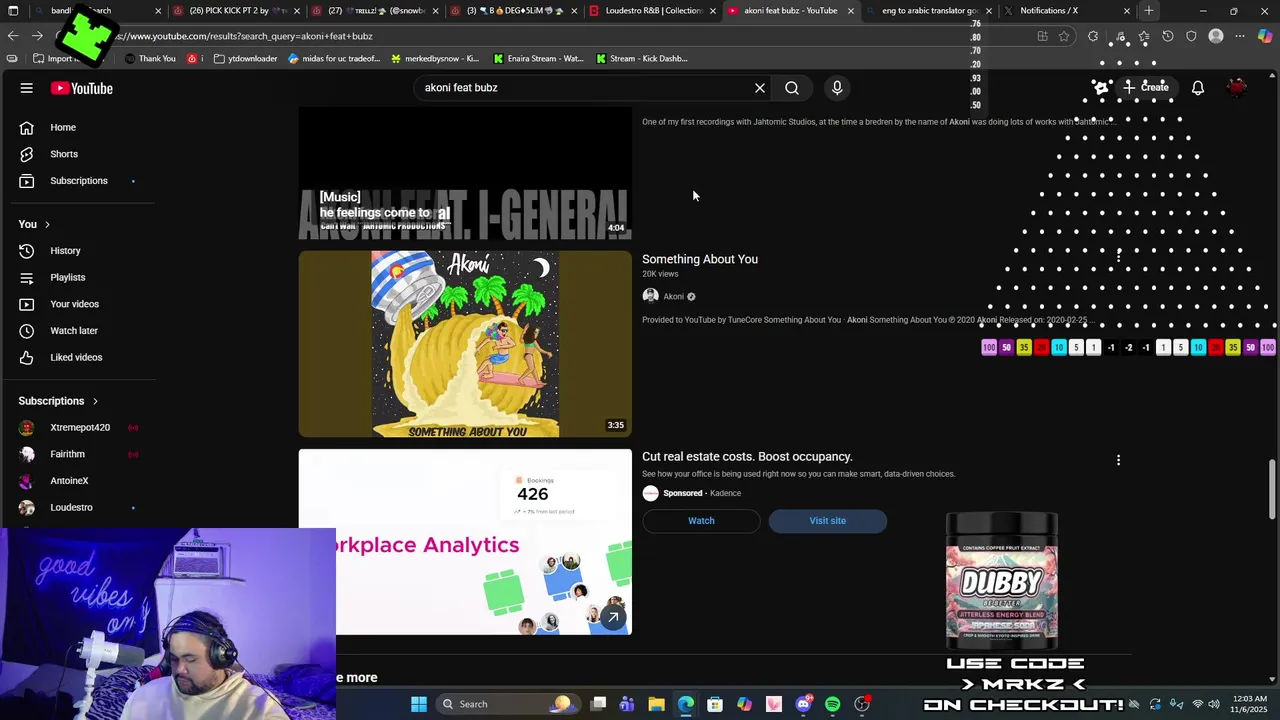Open Watch later in the sidebar
This screenshot has height=720, width=1280.
(x=74, y=331)
